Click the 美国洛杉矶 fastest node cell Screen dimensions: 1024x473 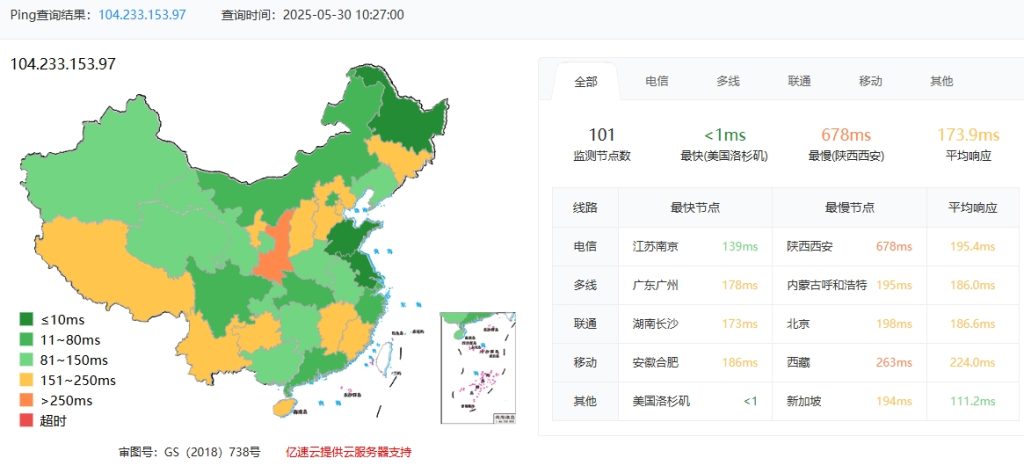click(661, 401)
